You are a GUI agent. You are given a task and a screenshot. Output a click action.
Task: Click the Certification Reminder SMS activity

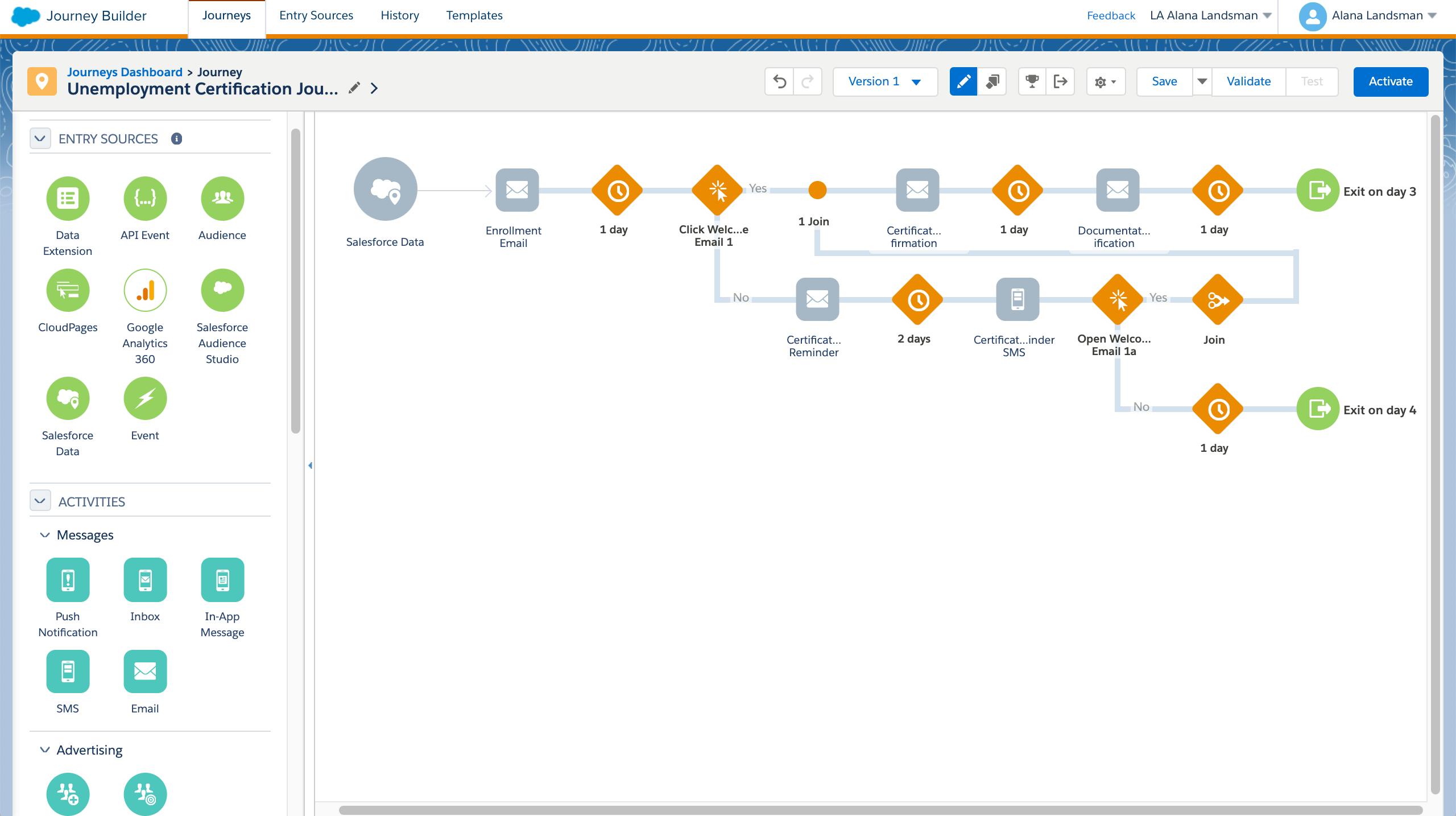tap(1017, 300)
